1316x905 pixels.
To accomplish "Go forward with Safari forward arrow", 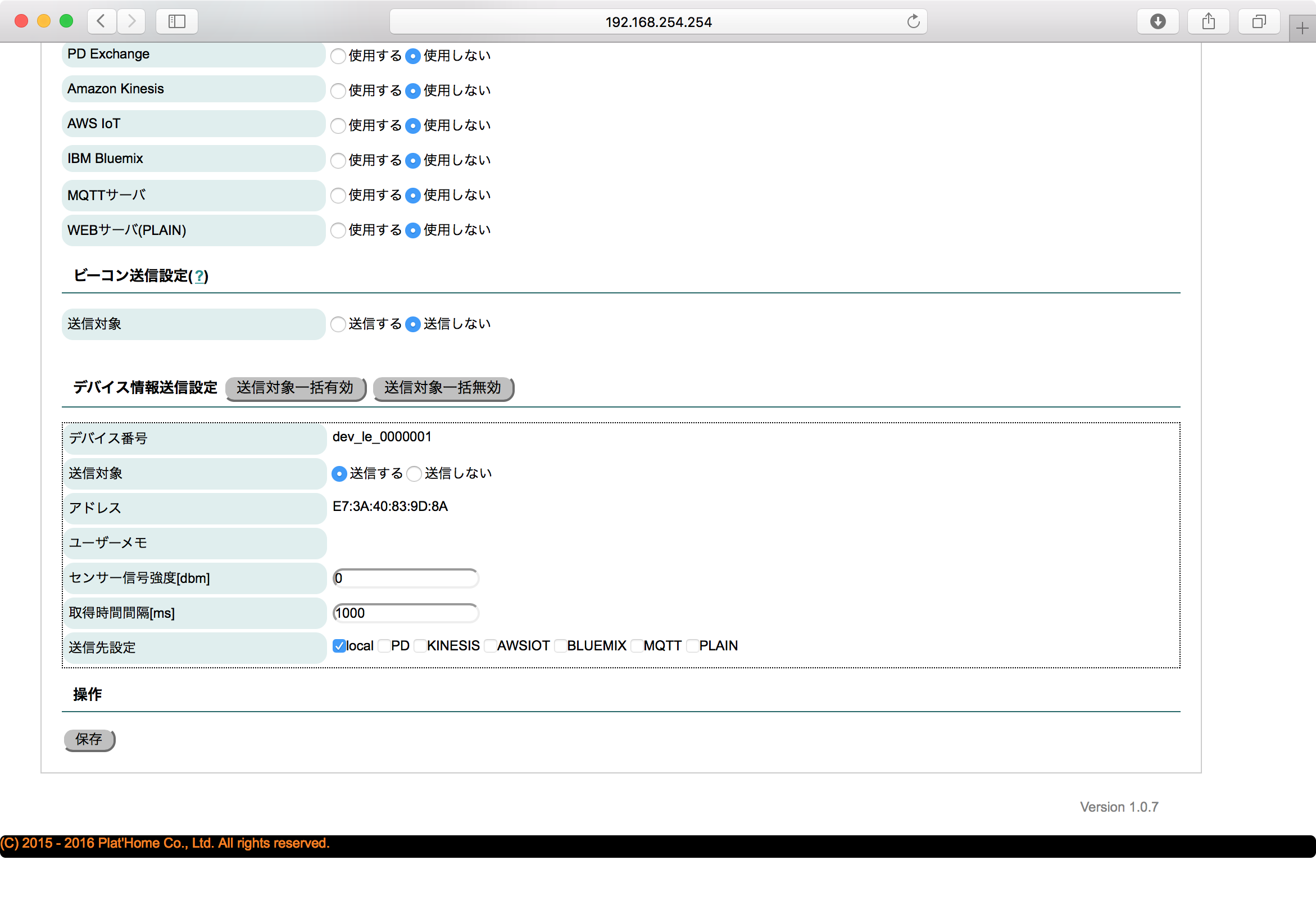I will point(131,21).
